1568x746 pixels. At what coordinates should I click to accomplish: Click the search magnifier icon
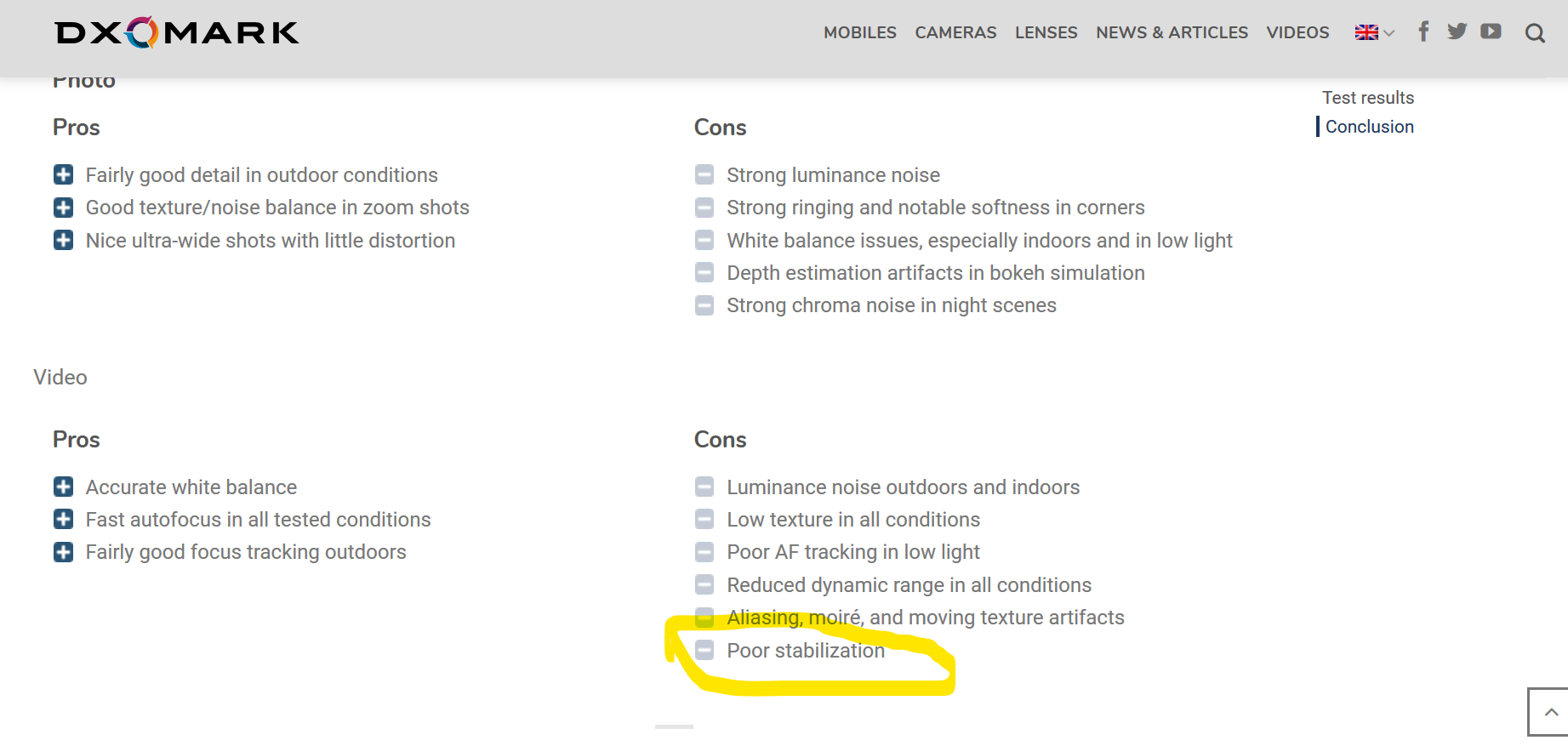[x=1535, y=33]
